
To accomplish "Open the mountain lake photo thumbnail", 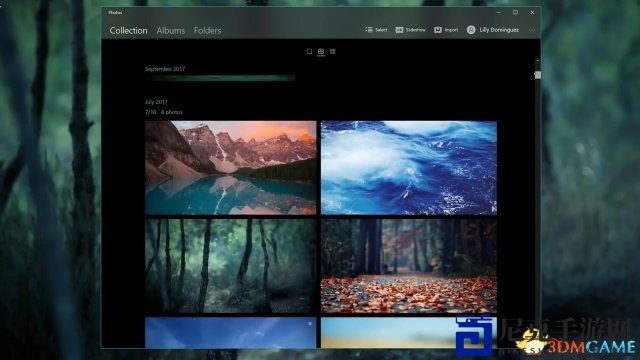I will tap(231, 167).
